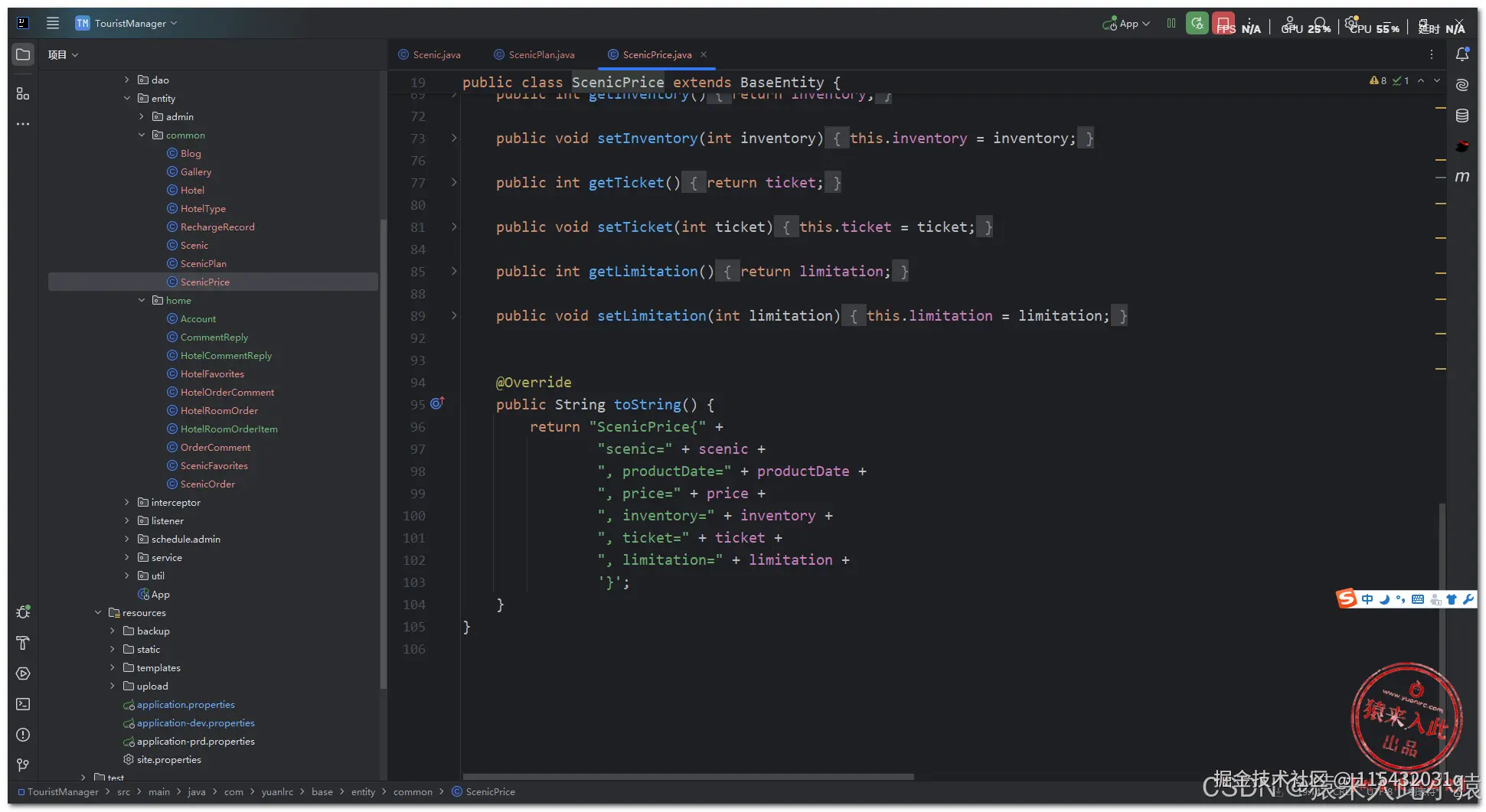Go to previous highlighted error arrow
This screenshot has width=1486, height=812.
coord(1421,80)
